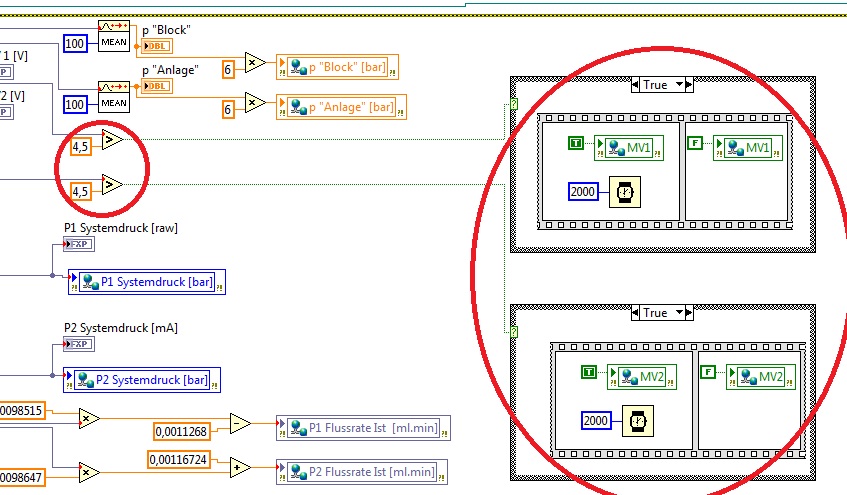Click the p "Anlage" label text
The image size is (847, 495).
coord(170,70)
